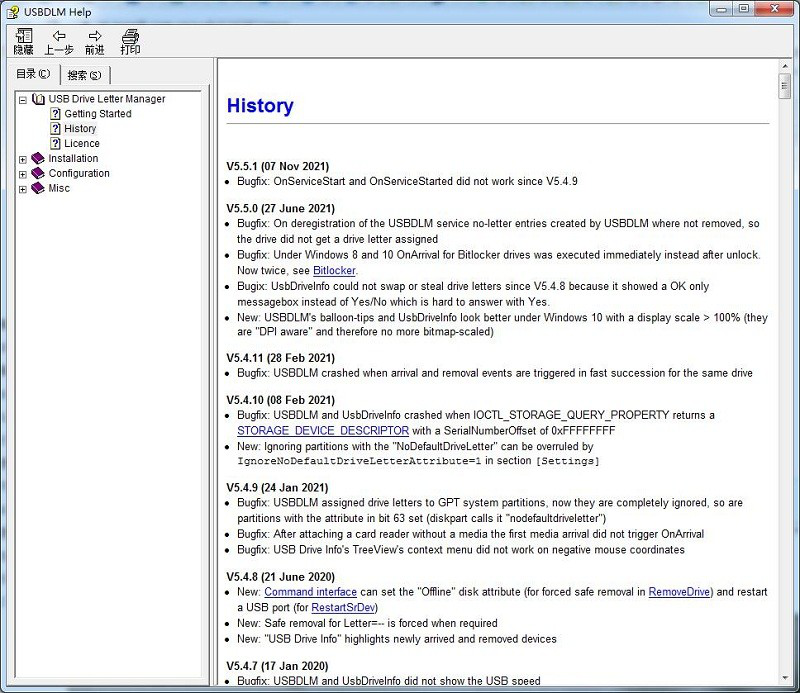Screen dimensions: 800x693
Task: Open the Command interface link
Action: tap(310, 592)
